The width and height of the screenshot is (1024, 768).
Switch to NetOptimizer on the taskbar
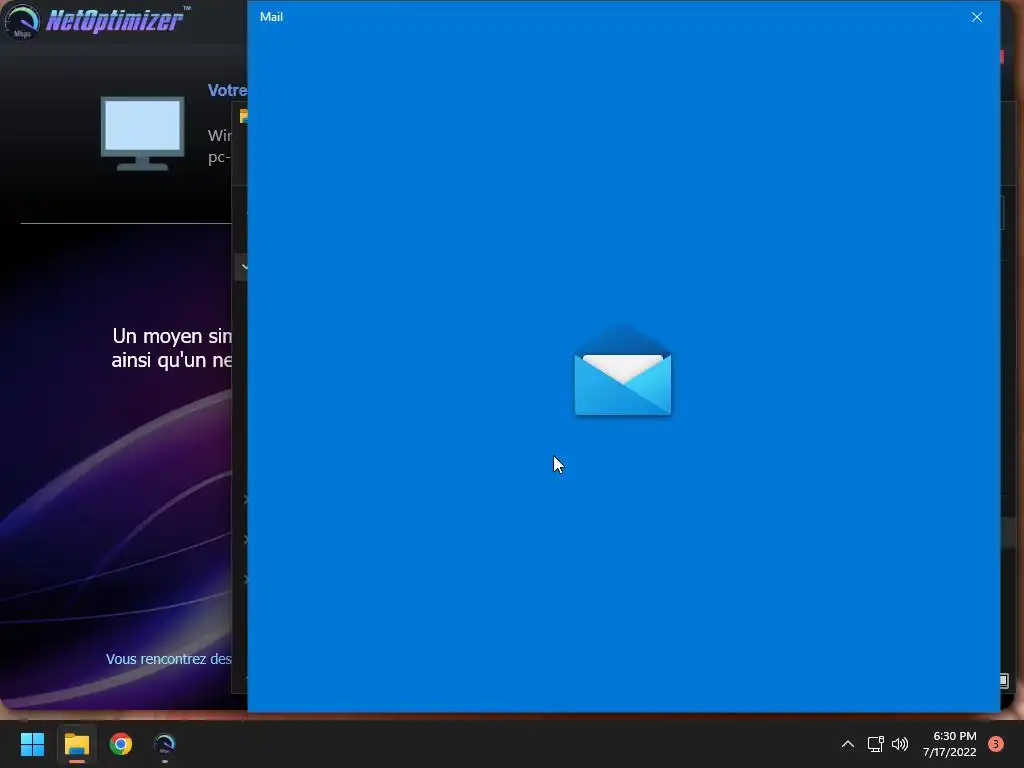pyautogui.click(x=165, y=744)
